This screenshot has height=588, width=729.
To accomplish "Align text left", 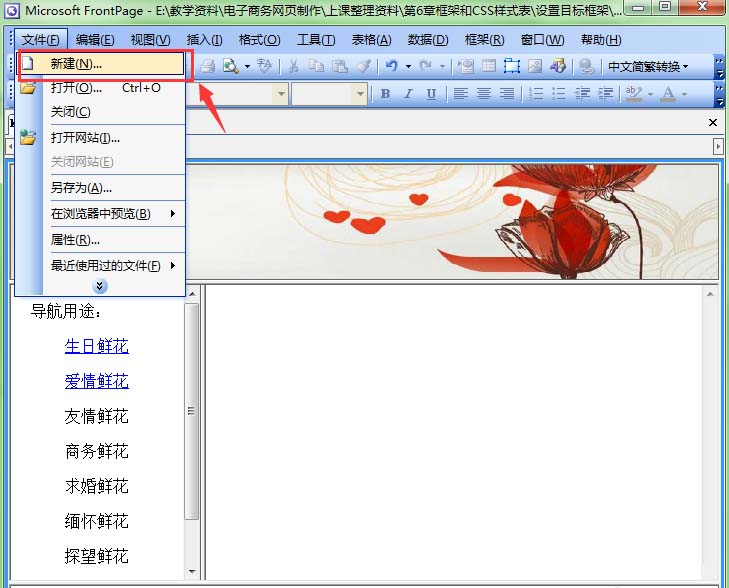I will click(460, 94).
